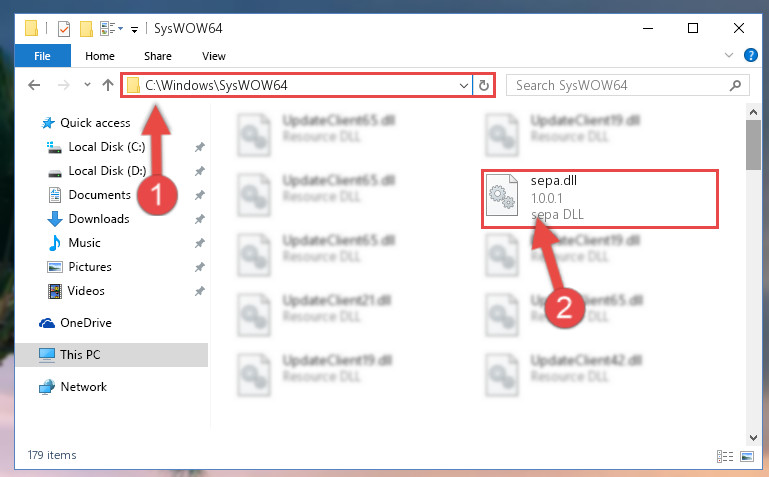769x477 pixels.
Task: Toggle pin beside Local Disk (C:)
Action: 200,147
